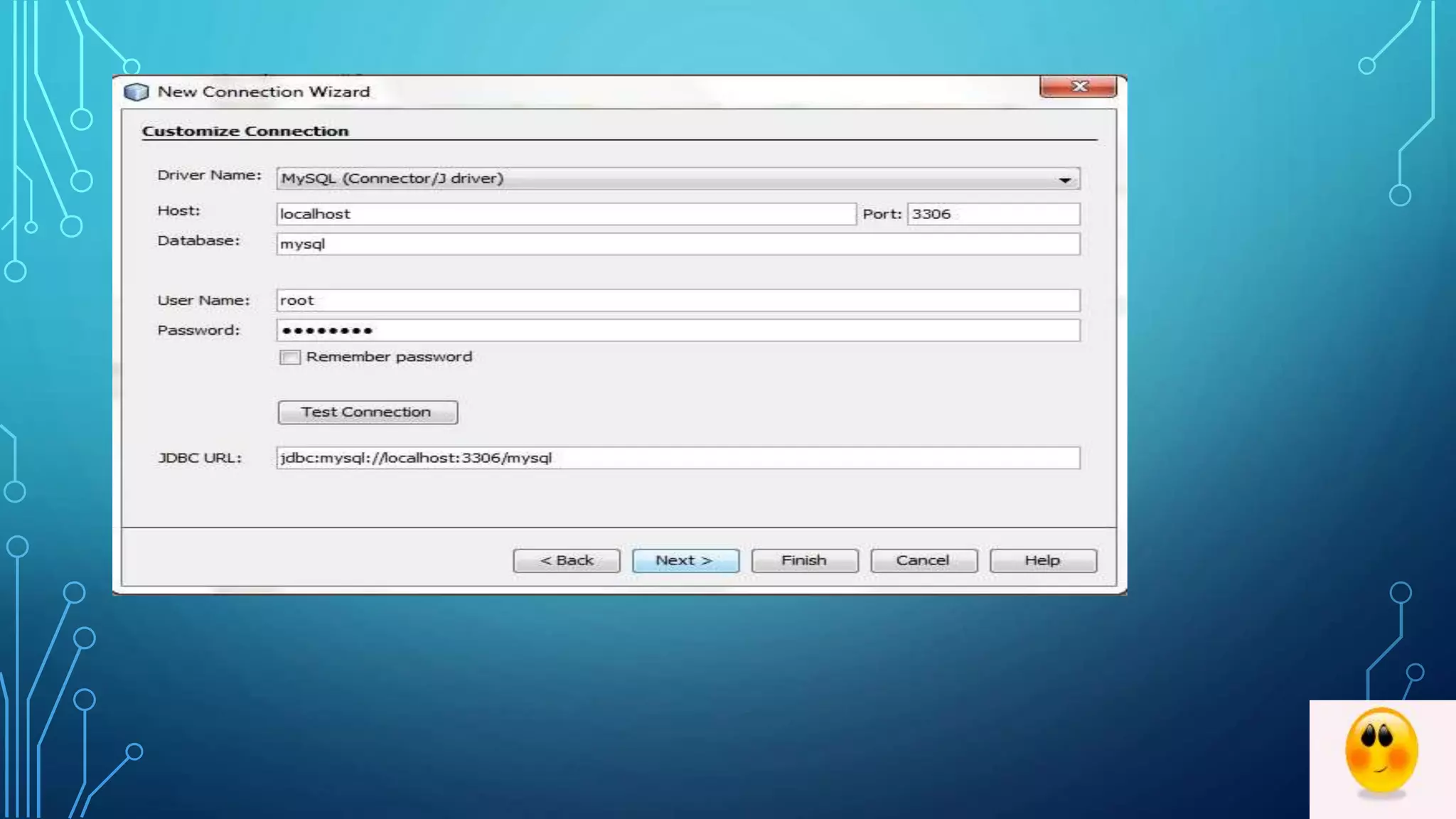Cancel the connection wizard
Viewport: 1456px width, 819px height.
point(923,561)
